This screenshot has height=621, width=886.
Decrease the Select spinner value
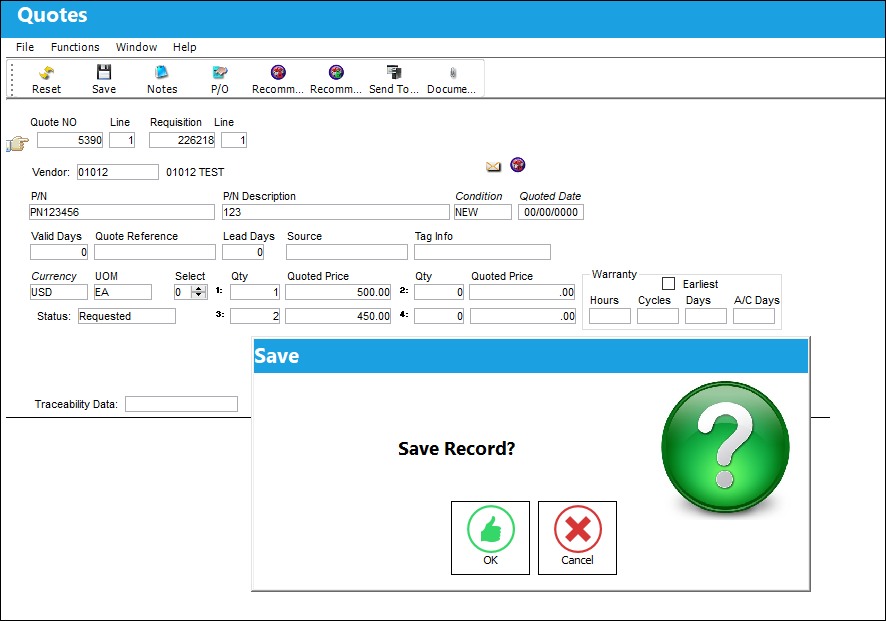click(199, 296)
